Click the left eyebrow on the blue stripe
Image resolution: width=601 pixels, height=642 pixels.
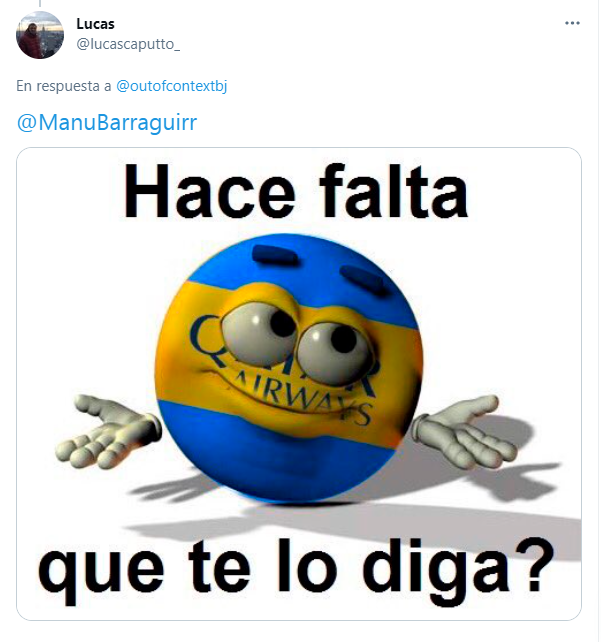click(276, 255)
